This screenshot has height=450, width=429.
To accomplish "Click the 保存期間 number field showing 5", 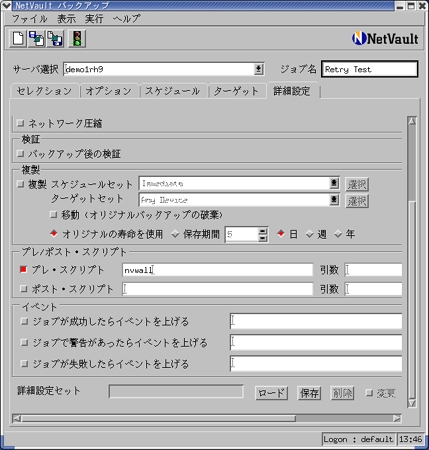I will click(242, 234).
